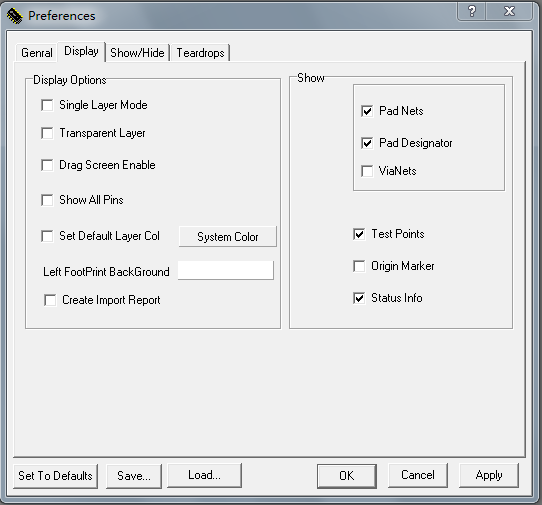Uncheck Test Points option
542x505 pixels.
[359, 234]
